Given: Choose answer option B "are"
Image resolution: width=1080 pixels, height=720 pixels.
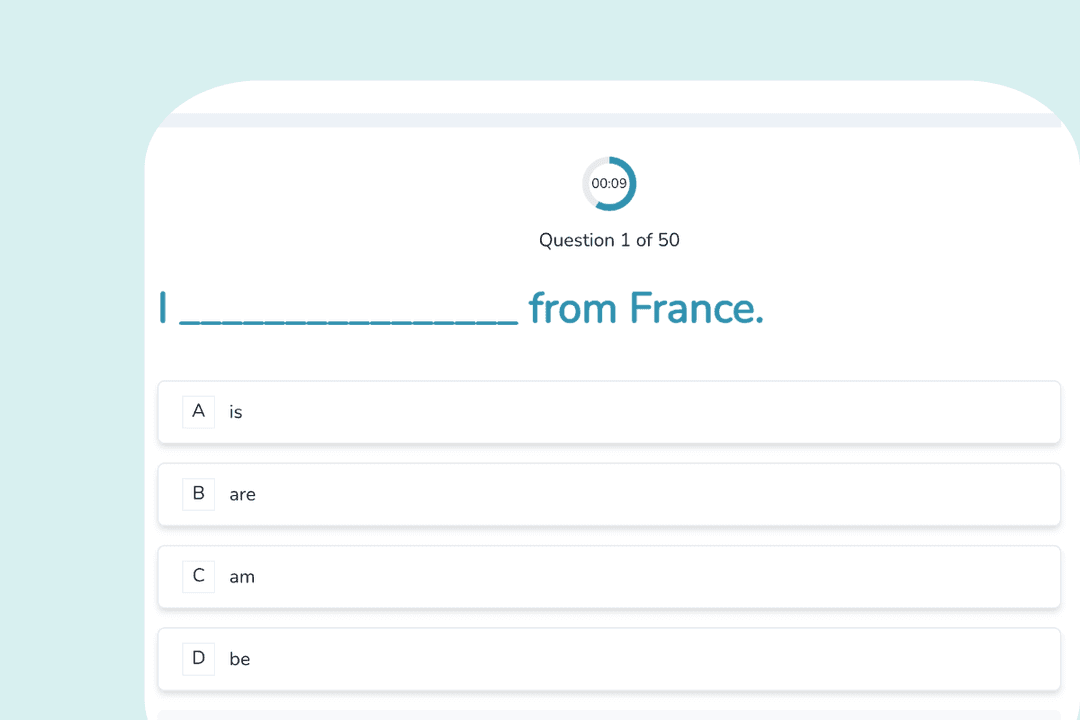Looking at the screenshot, I should (609, 495).
